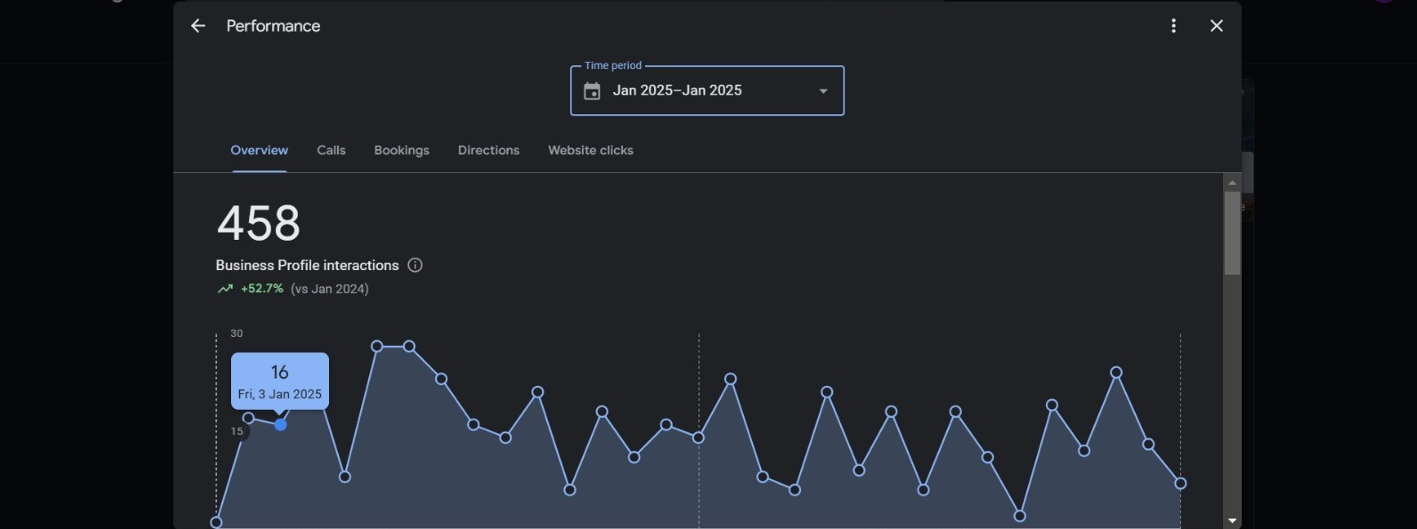Select the Overview tab
The width and height of the screenshot is (1417, 529).
[259, 150]
